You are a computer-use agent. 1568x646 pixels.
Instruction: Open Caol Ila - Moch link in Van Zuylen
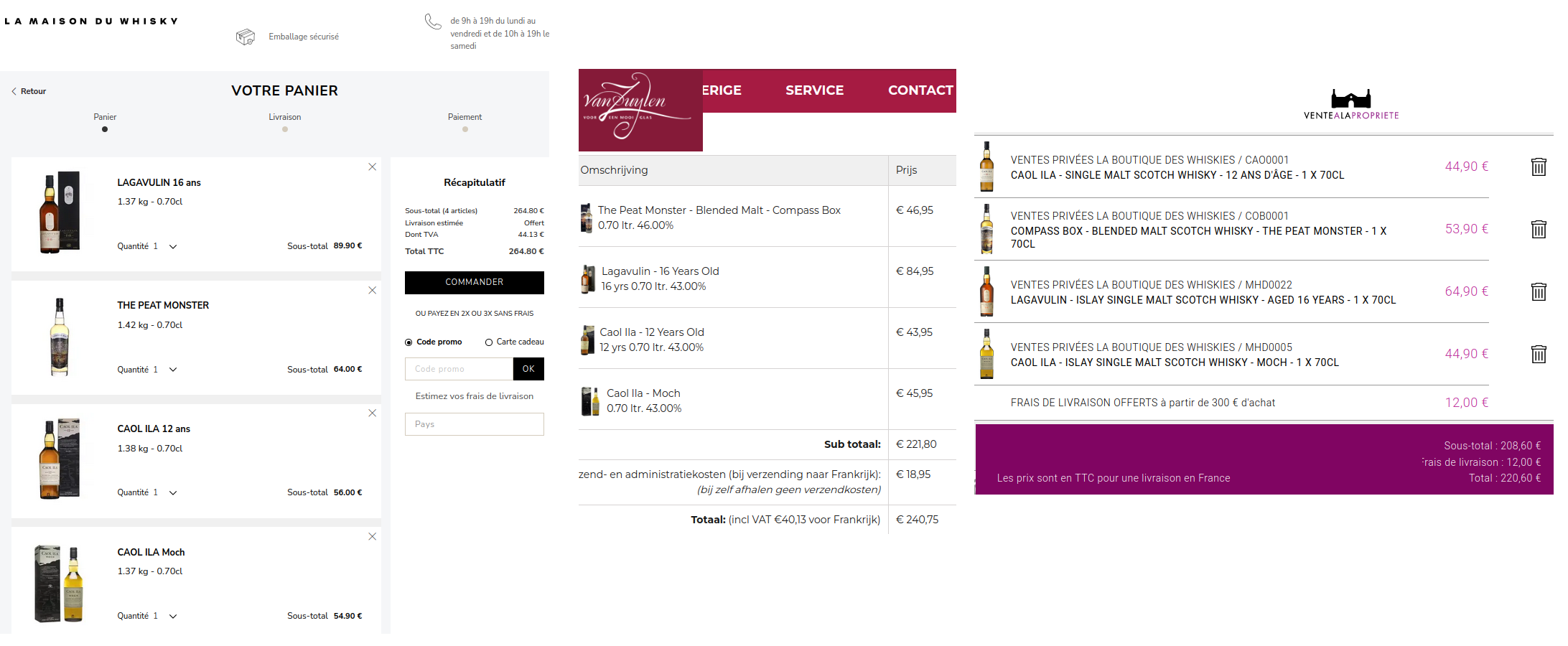[643, 393]
